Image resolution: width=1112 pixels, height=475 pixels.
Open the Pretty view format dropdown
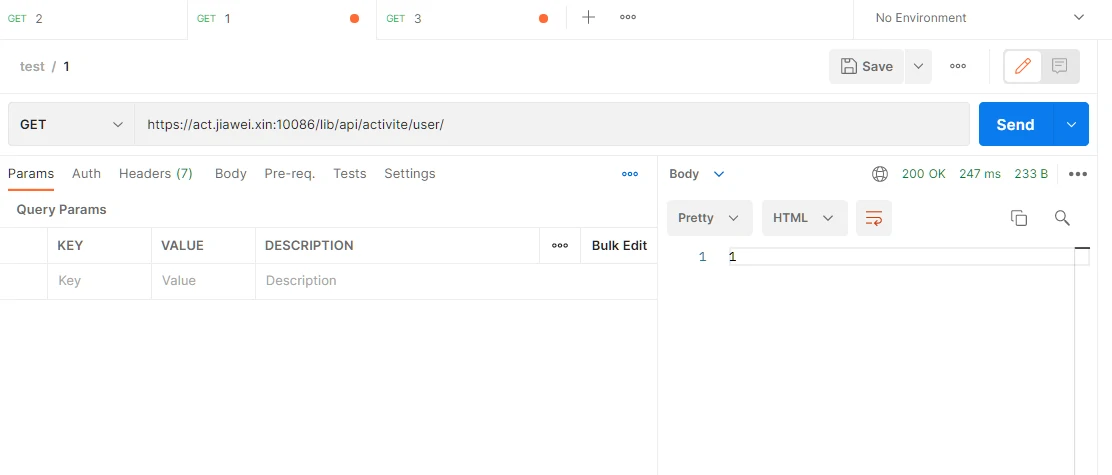(x=709, y=218)
